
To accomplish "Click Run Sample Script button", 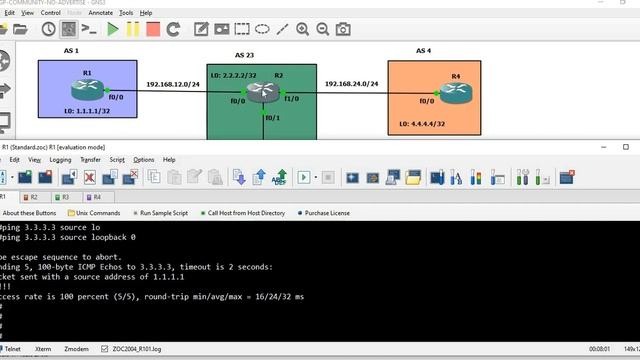I will pos(160,213).
